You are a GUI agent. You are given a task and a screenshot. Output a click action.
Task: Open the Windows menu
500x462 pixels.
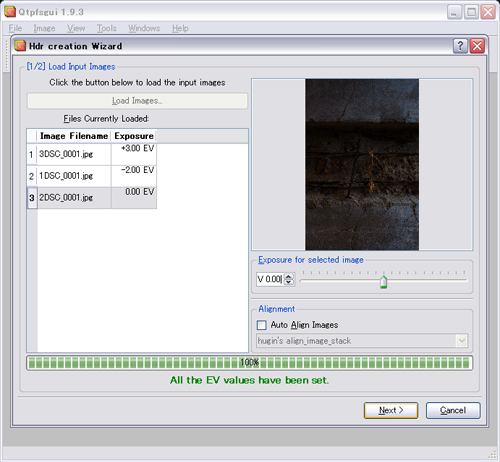144,28
